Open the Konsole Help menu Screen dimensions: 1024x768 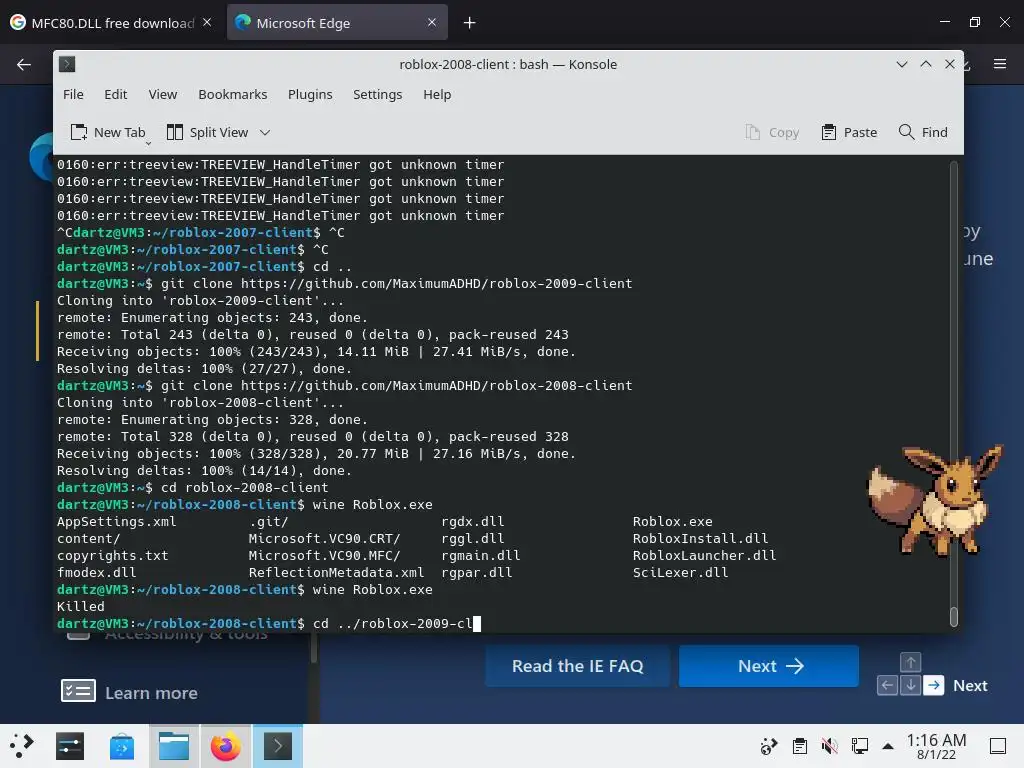click(x=437, y=95)
